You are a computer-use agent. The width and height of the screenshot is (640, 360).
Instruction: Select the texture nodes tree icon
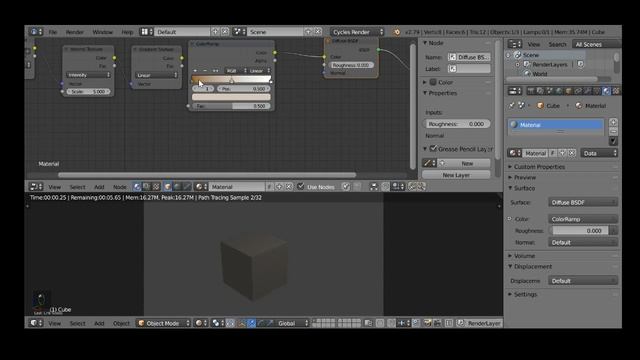[x=156, y=187]
